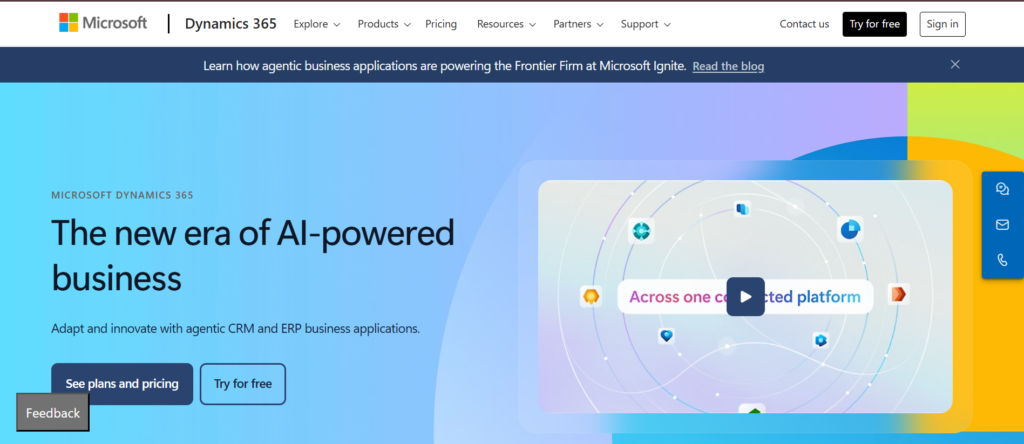Click the email envelope icon
Viewport: 1024px width, 444px height.
1002,225
